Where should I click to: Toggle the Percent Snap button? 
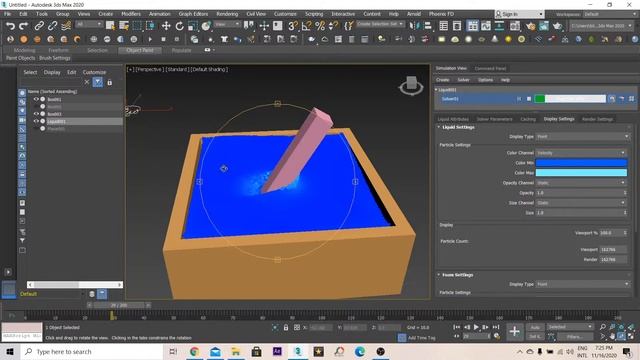pos(320,26)
